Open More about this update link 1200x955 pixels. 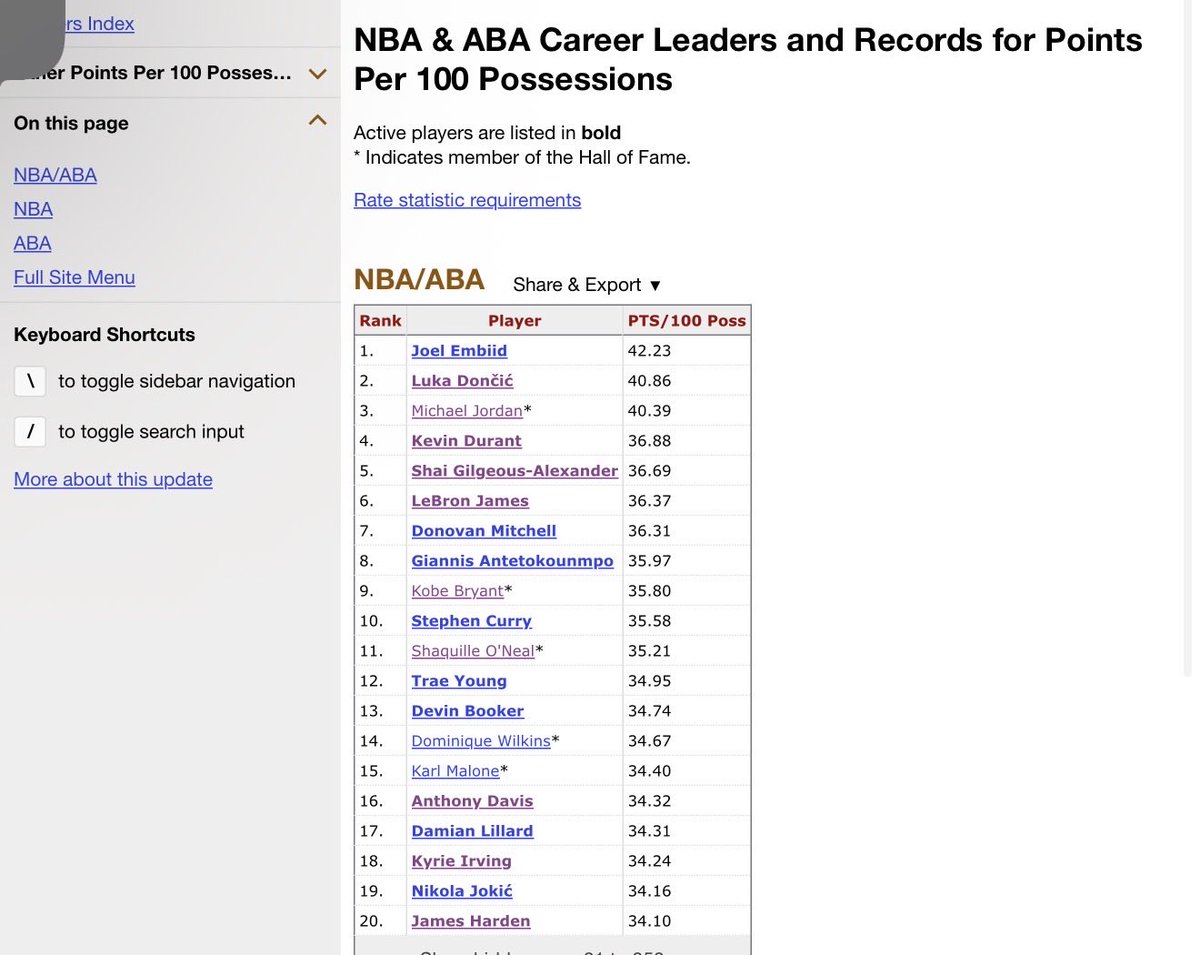[113, 479]
